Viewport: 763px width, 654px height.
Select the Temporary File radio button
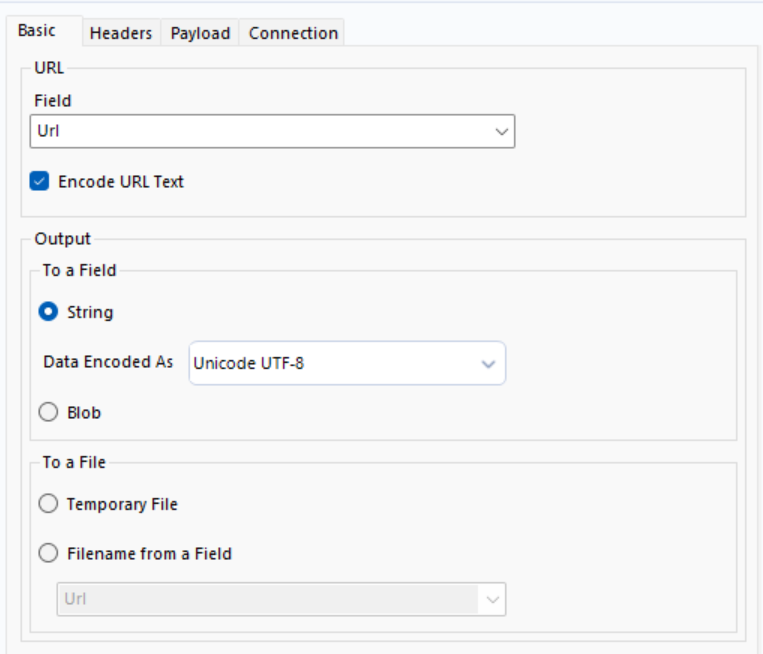(48, 504)
